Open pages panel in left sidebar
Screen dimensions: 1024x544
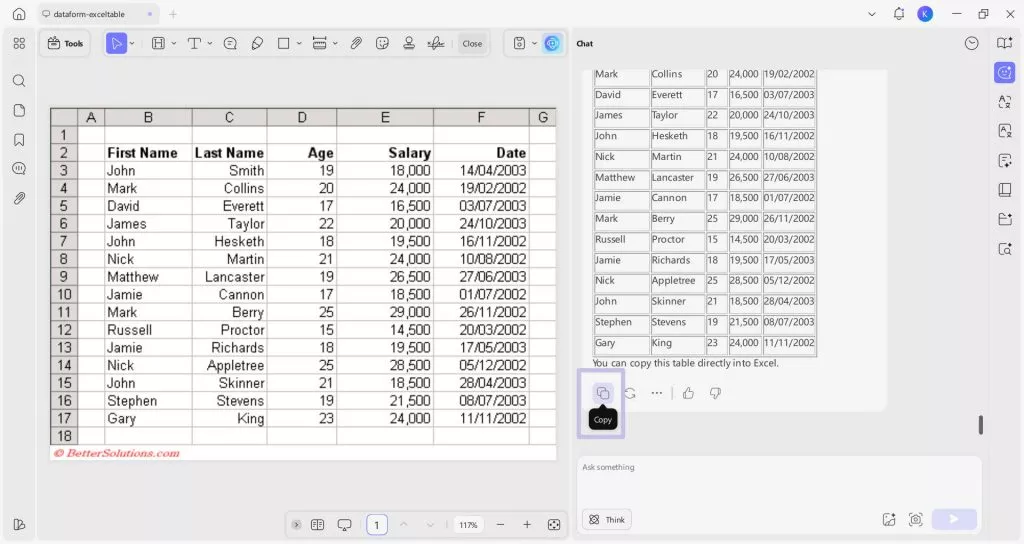point(19,110)
